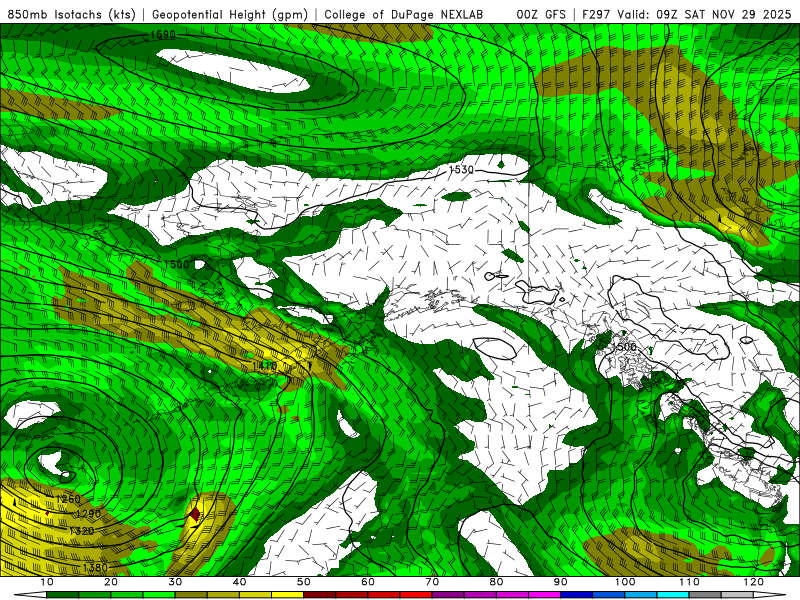Click the 1320 height contour label
Image resolution: width=800 pixels, height=600 pixels.
click(x=82, y=531)
